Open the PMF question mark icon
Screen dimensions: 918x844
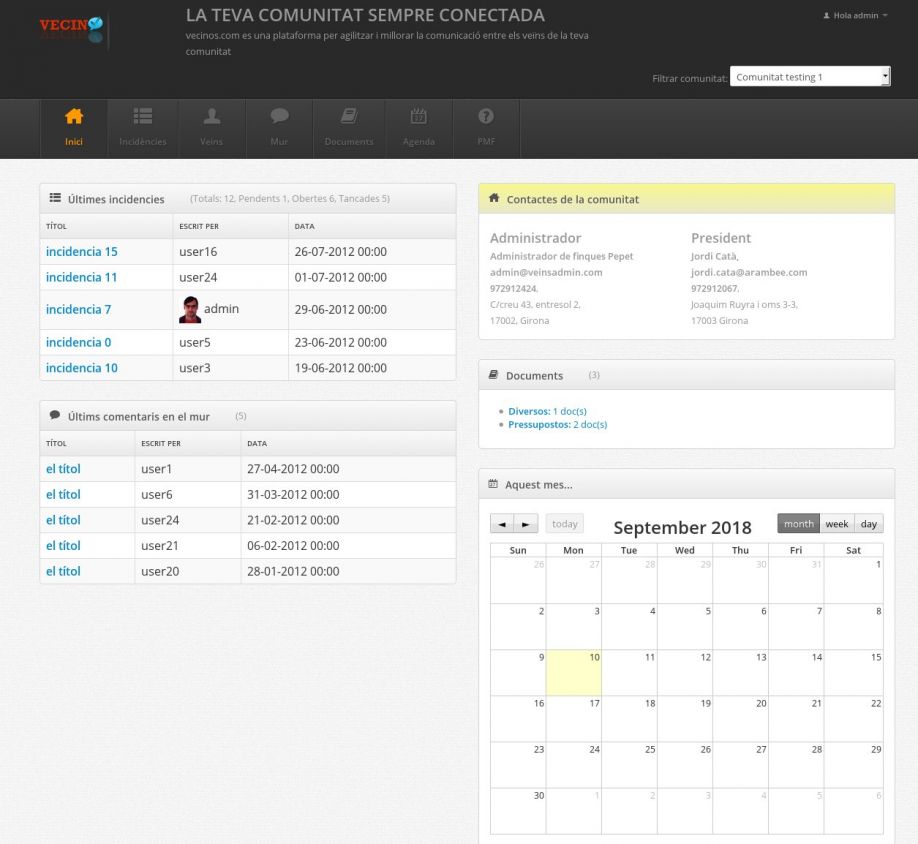(486, 117)
